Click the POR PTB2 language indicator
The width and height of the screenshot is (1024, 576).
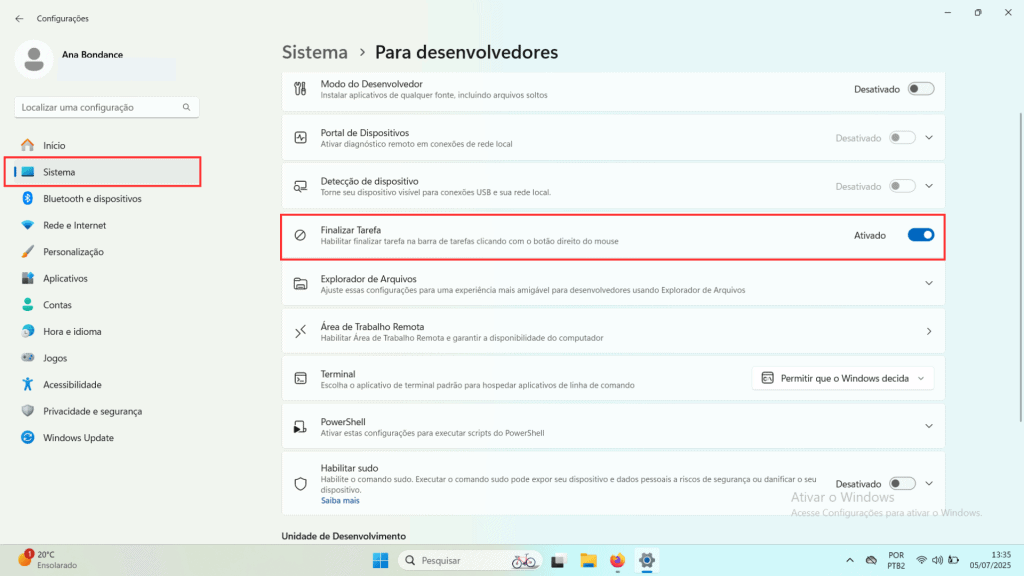click(x=896, y=560)
